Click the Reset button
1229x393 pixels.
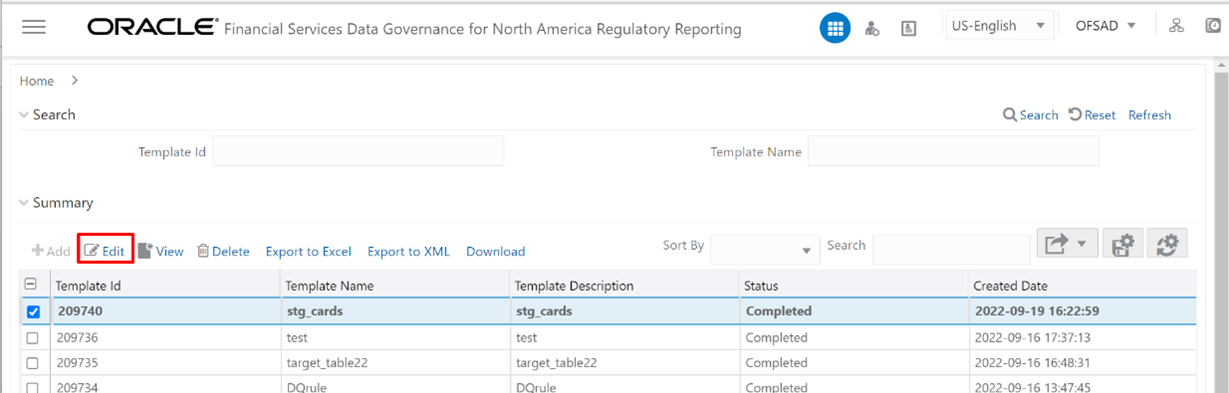pyautogui.click(x=1092, y=115)
